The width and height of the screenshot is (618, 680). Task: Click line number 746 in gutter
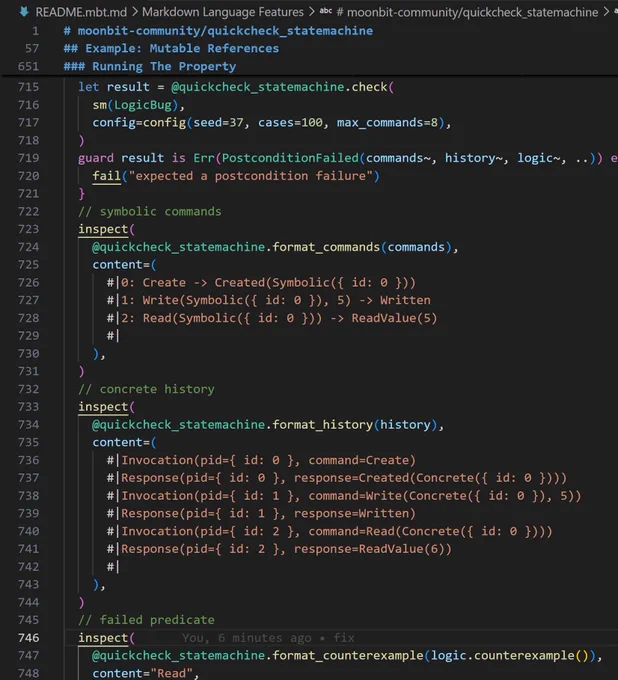[28, 638]
